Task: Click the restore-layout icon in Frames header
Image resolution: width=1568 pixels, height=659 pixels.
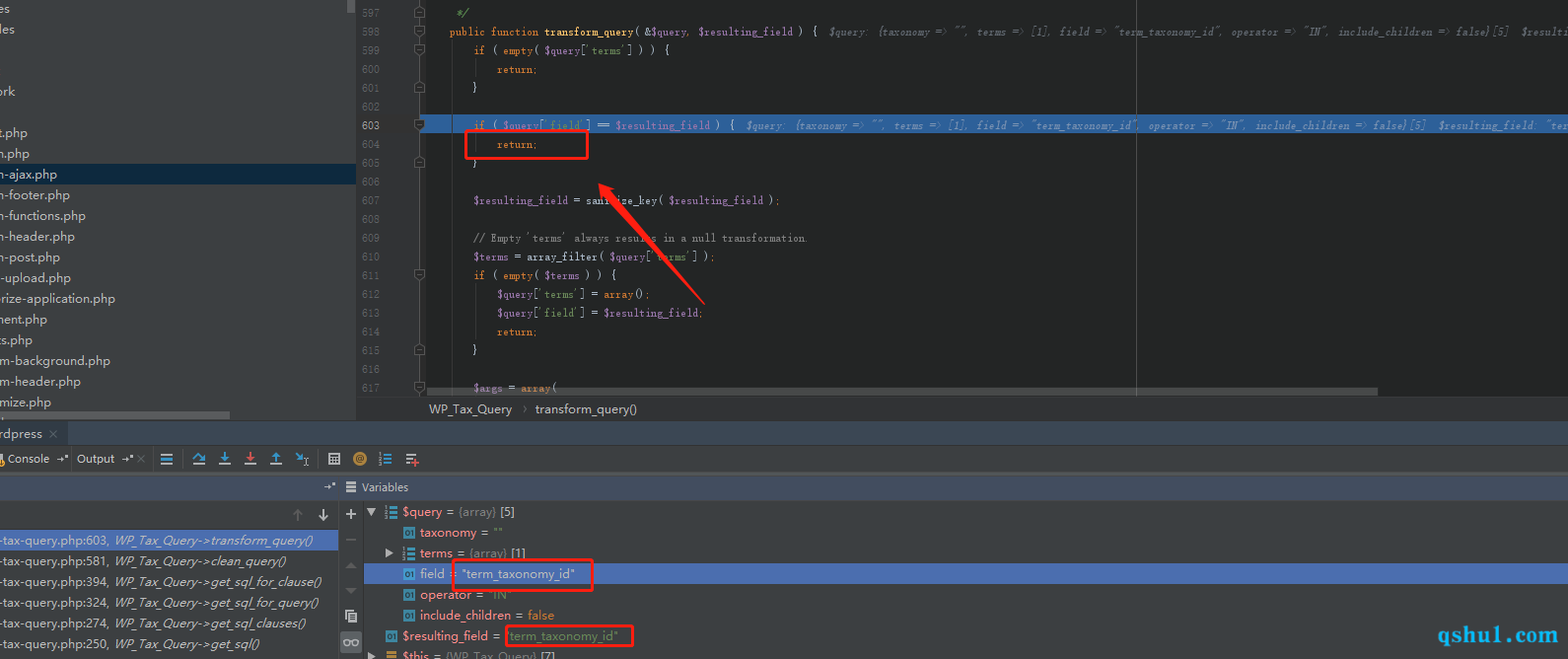Action: click(x=329, y=486)
